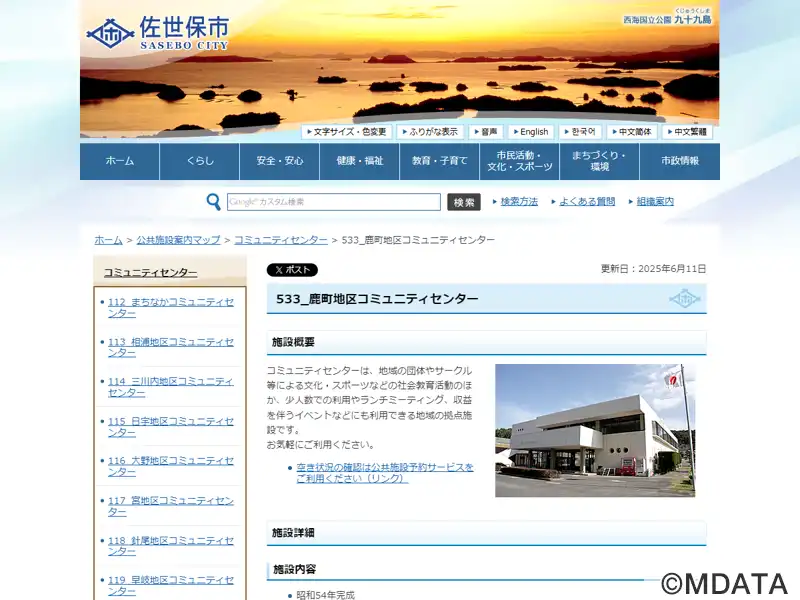Open the 検索方法 link

[519, 202]
